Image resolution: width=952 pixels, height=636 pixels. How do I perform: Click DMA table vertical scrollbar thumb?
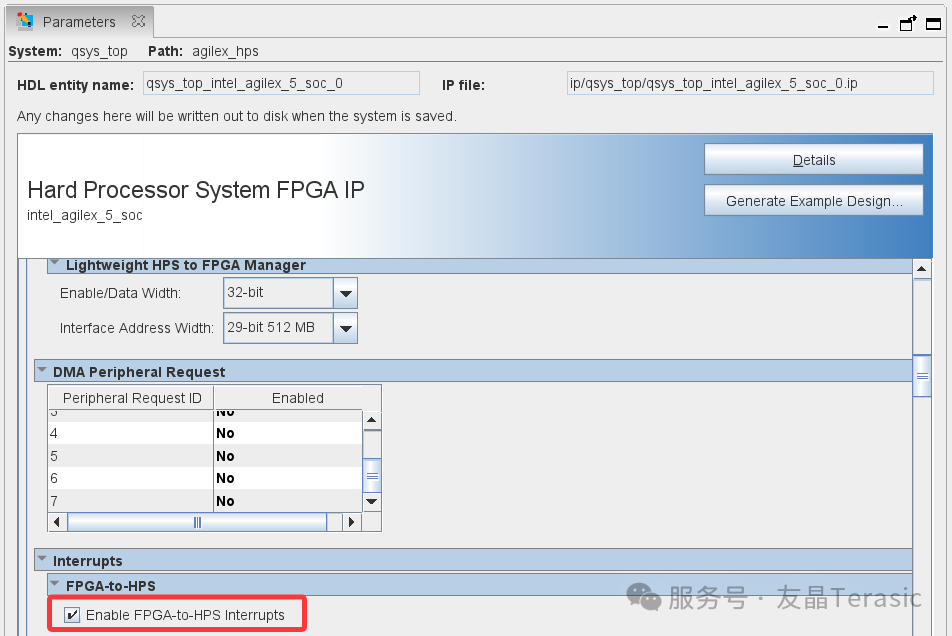pyautogui.click(x=372, y=476)
